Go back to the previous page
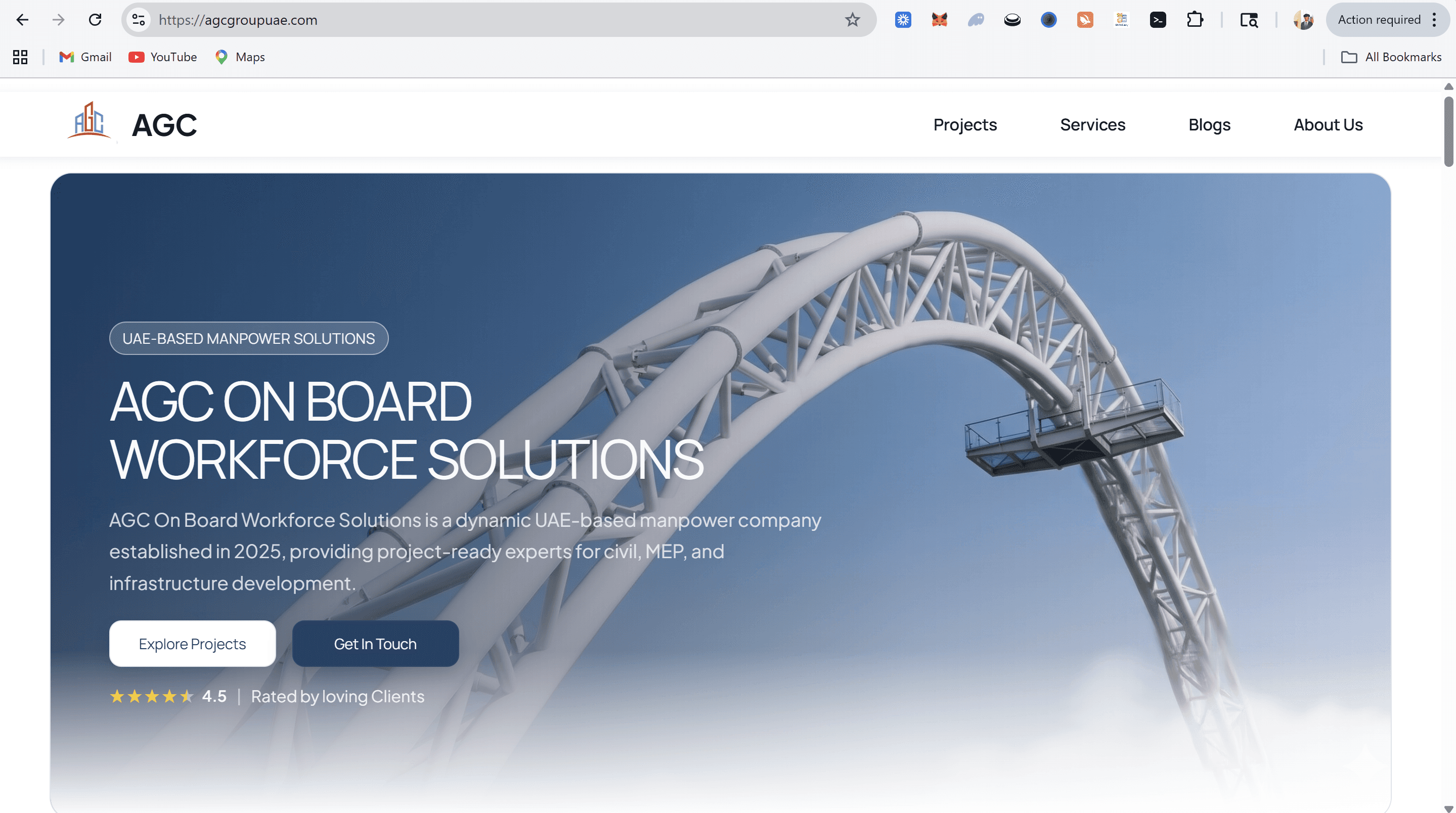 pyautogui.click(x=22, y=20)
